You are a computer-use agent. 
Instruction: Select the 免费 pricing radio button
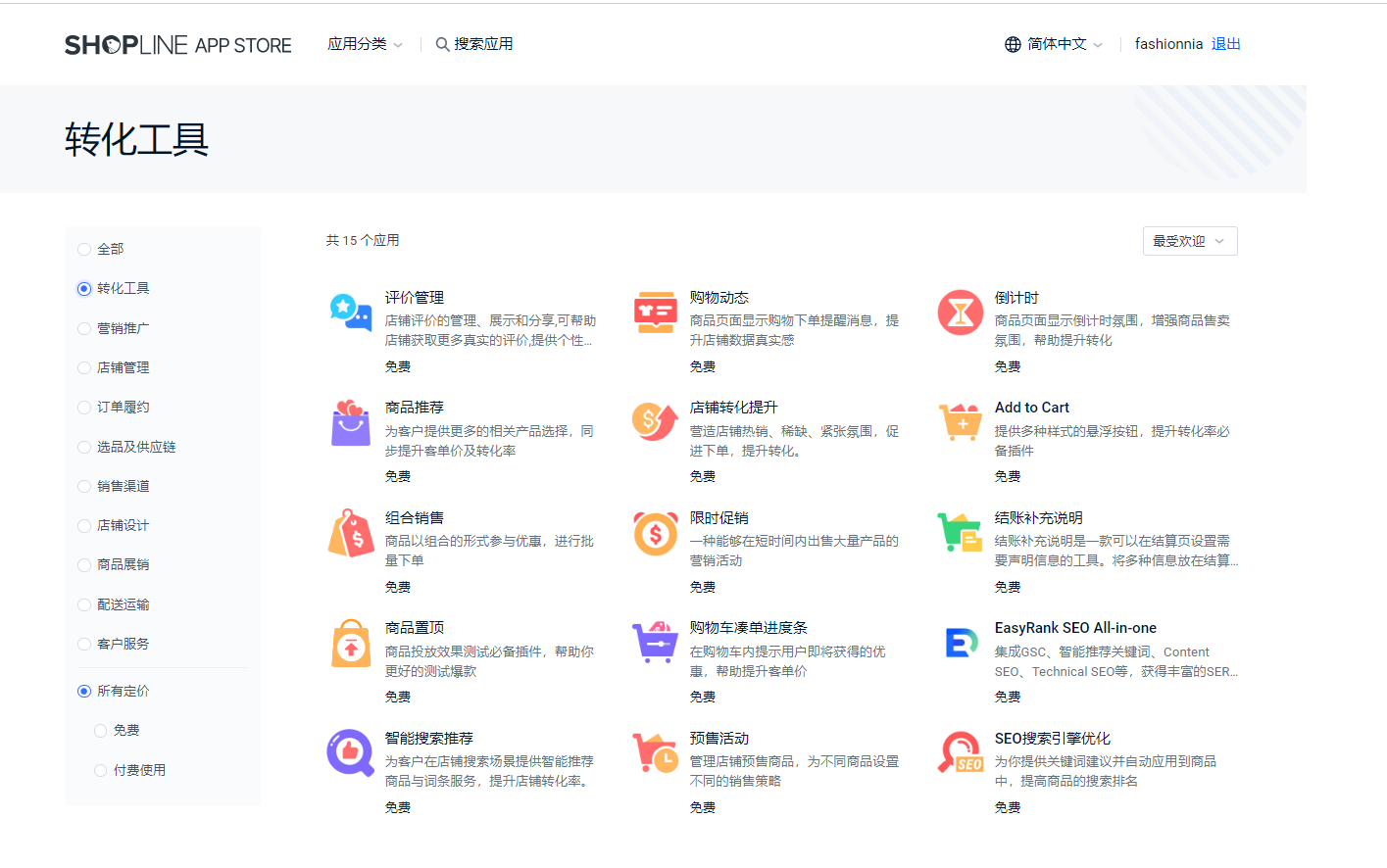click(101, 731)
